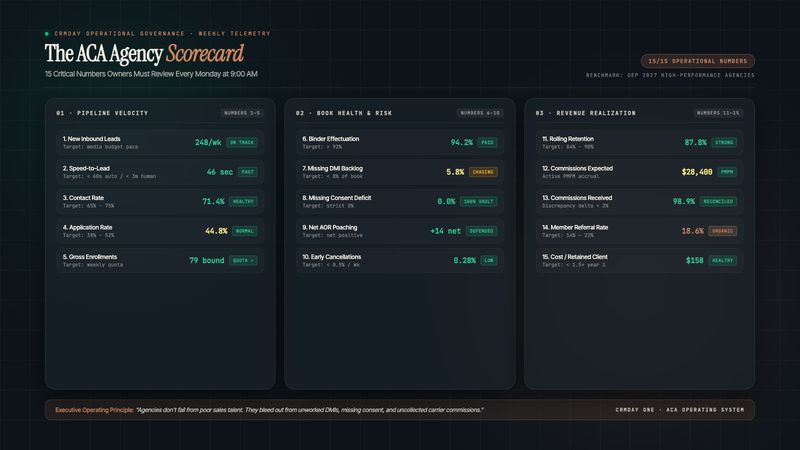Click the "DEFENDED" status badge
Screen dimensions: 800x450
coord(481,231)
